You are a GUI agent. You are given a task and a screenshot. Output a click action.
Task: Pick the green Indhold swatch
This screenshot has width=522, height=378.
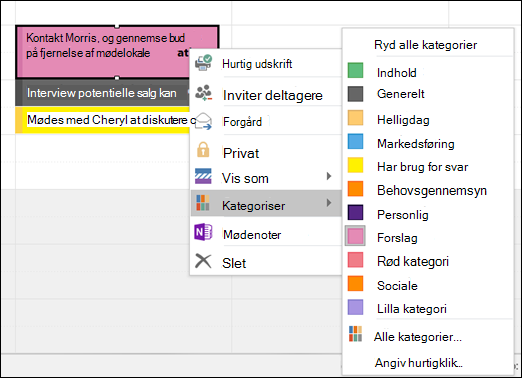pos(355,70)
